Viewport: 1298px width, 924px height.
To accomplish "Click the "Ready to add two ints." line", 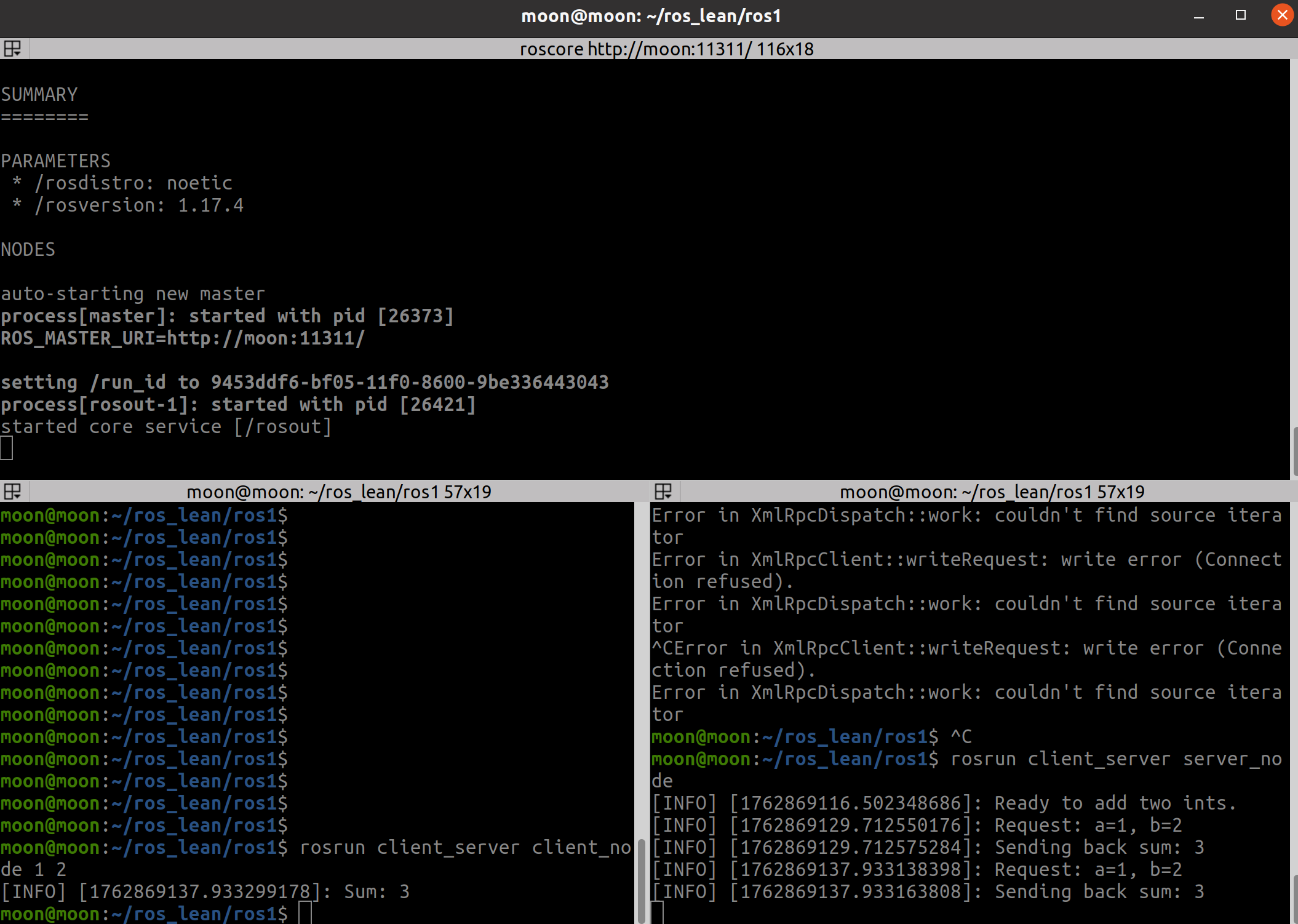I will coord(1115,803).
